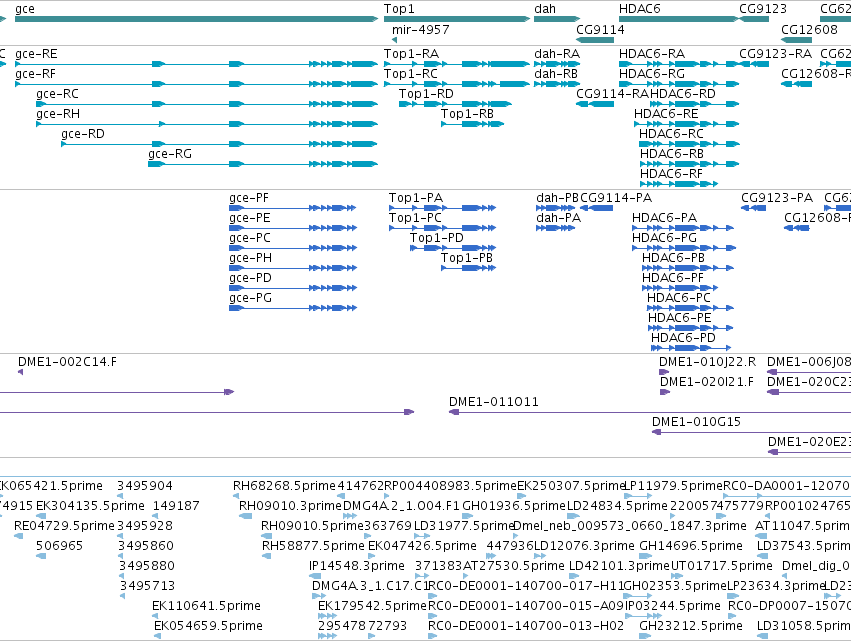
Task: Select transcript label HDAC6-RF
Action: (x=671, y=174)
